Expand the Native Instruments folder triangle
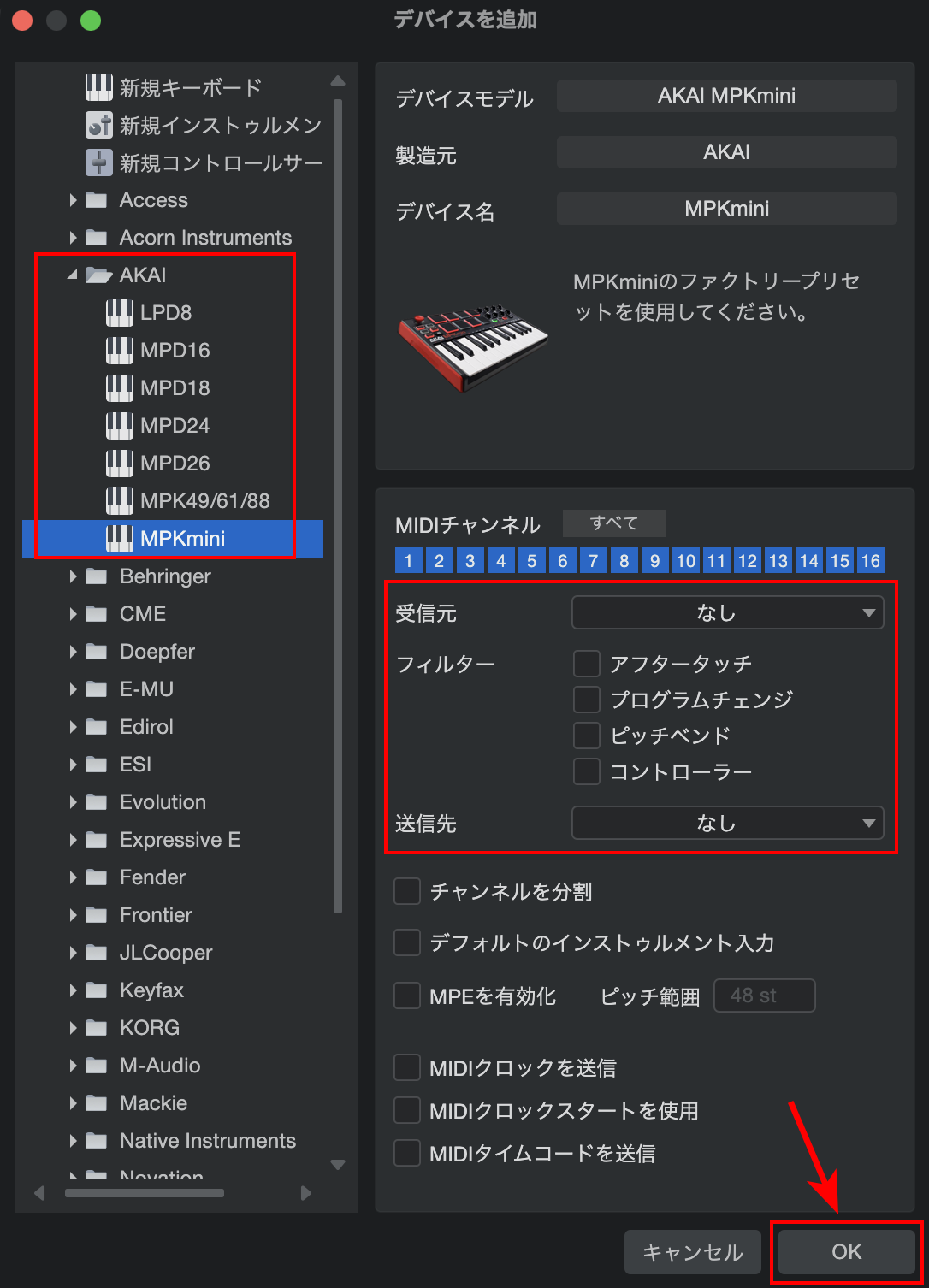929x1288 pixels. tap(73, 1141)
